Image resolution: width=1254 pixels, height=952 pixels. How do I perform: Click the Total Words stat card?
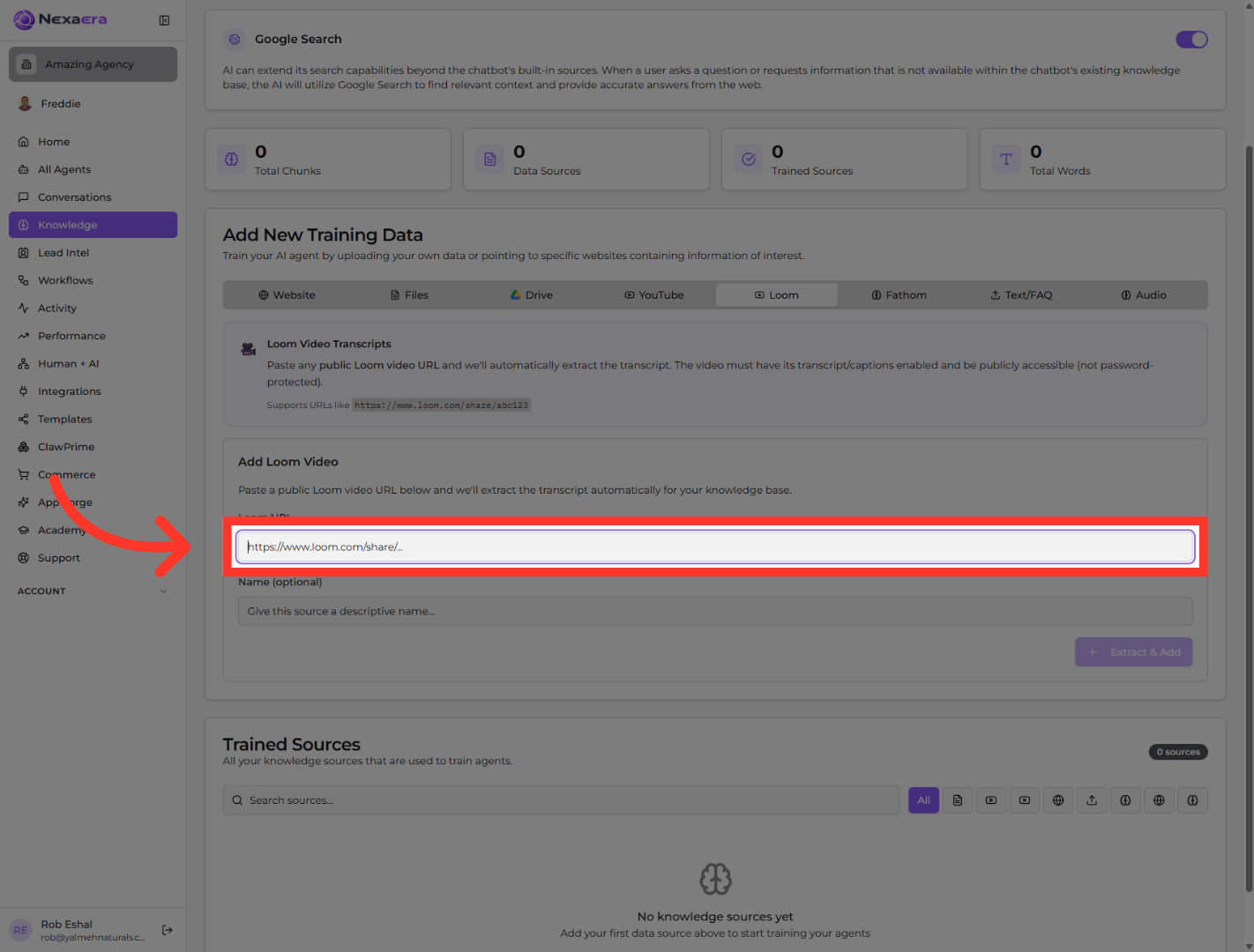tap(1102, 160)
